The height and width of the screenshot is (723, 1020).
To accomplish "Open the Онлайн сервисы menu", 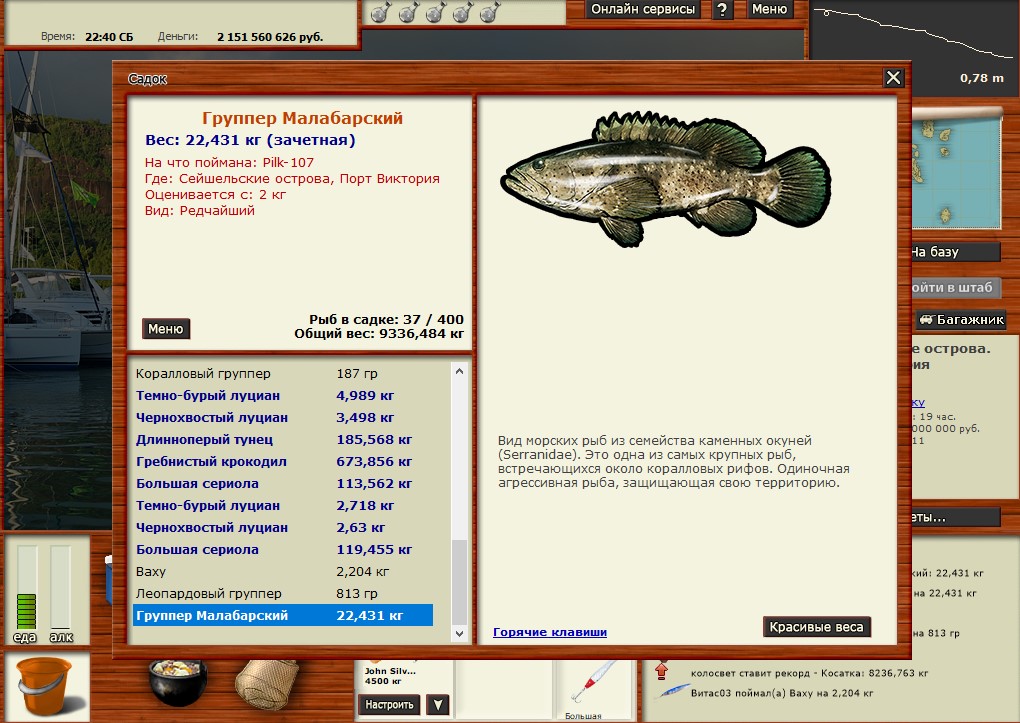I will coord(643,10).
